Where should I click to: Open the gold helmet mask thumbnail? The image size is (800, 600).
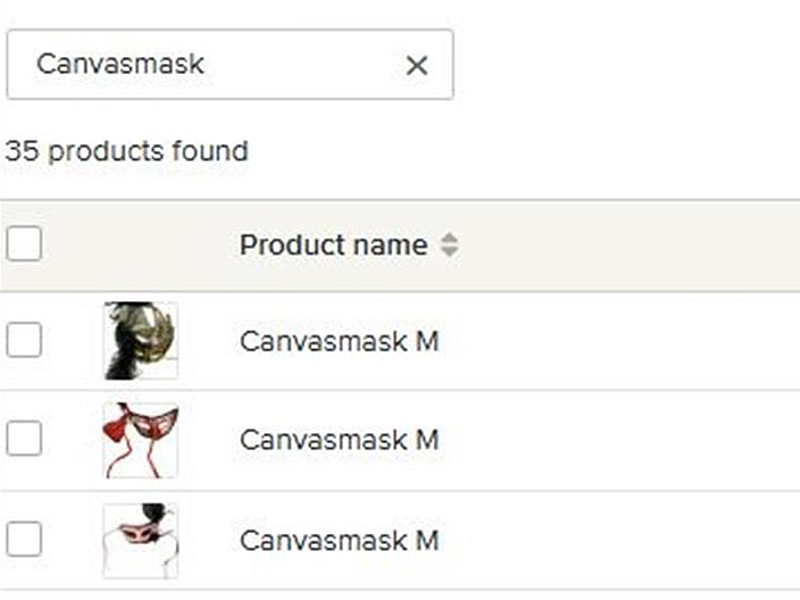coord(140,341)
